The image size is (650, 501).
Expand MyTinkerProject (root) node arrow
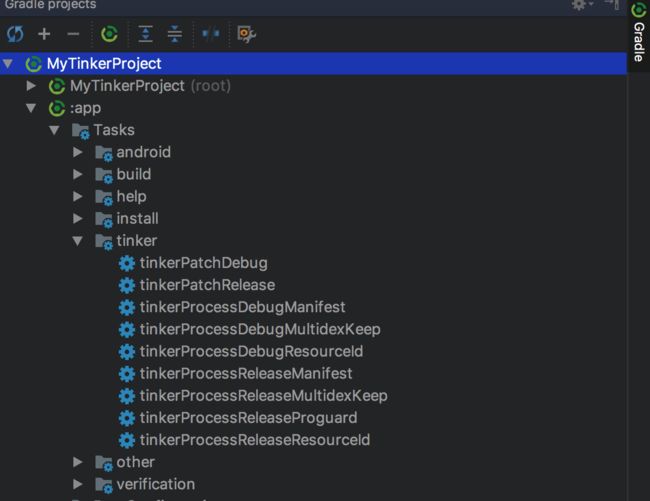point(31,86)
